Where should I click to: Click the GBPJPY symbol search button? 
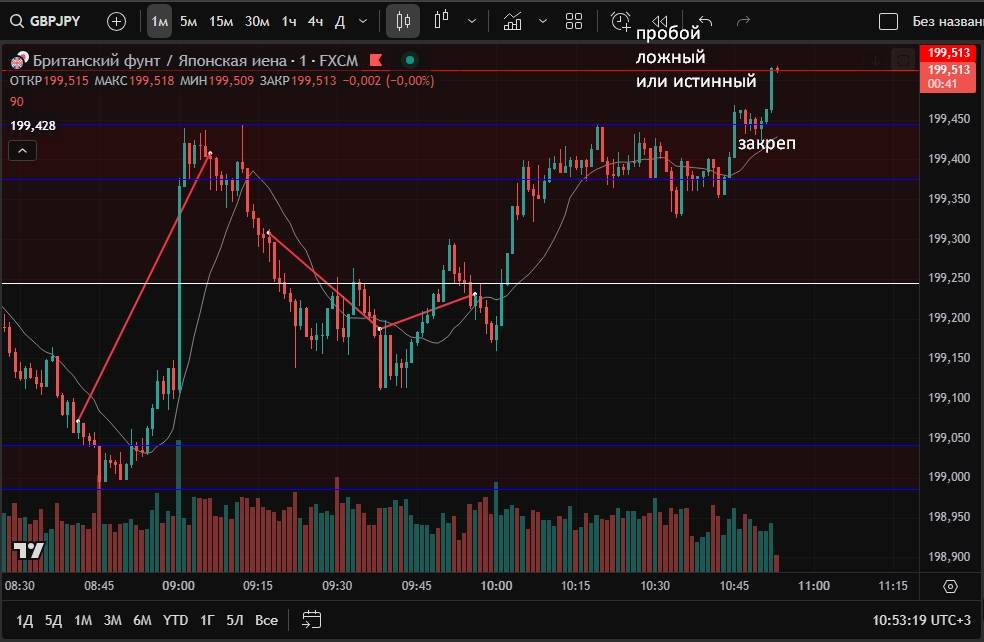[x=46, y=21]
